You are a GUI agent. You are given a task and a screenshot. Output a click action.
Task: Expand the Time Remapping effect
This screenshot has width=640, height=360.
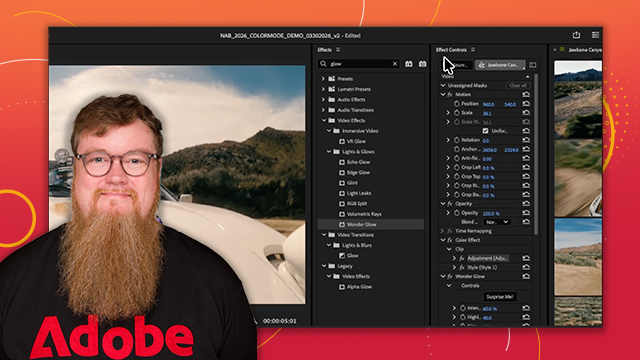point(442,231)
